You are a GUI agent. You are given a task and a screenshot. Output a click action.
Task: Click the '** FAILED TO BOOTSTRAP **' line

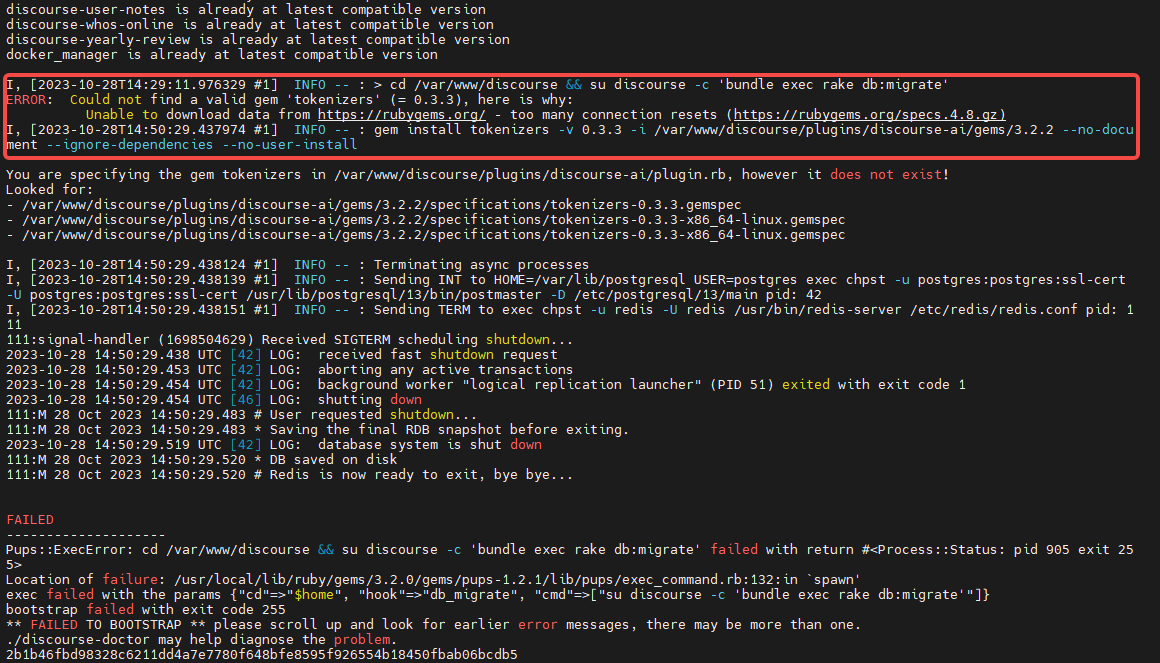pyautogui.click(x=434, y=625)
